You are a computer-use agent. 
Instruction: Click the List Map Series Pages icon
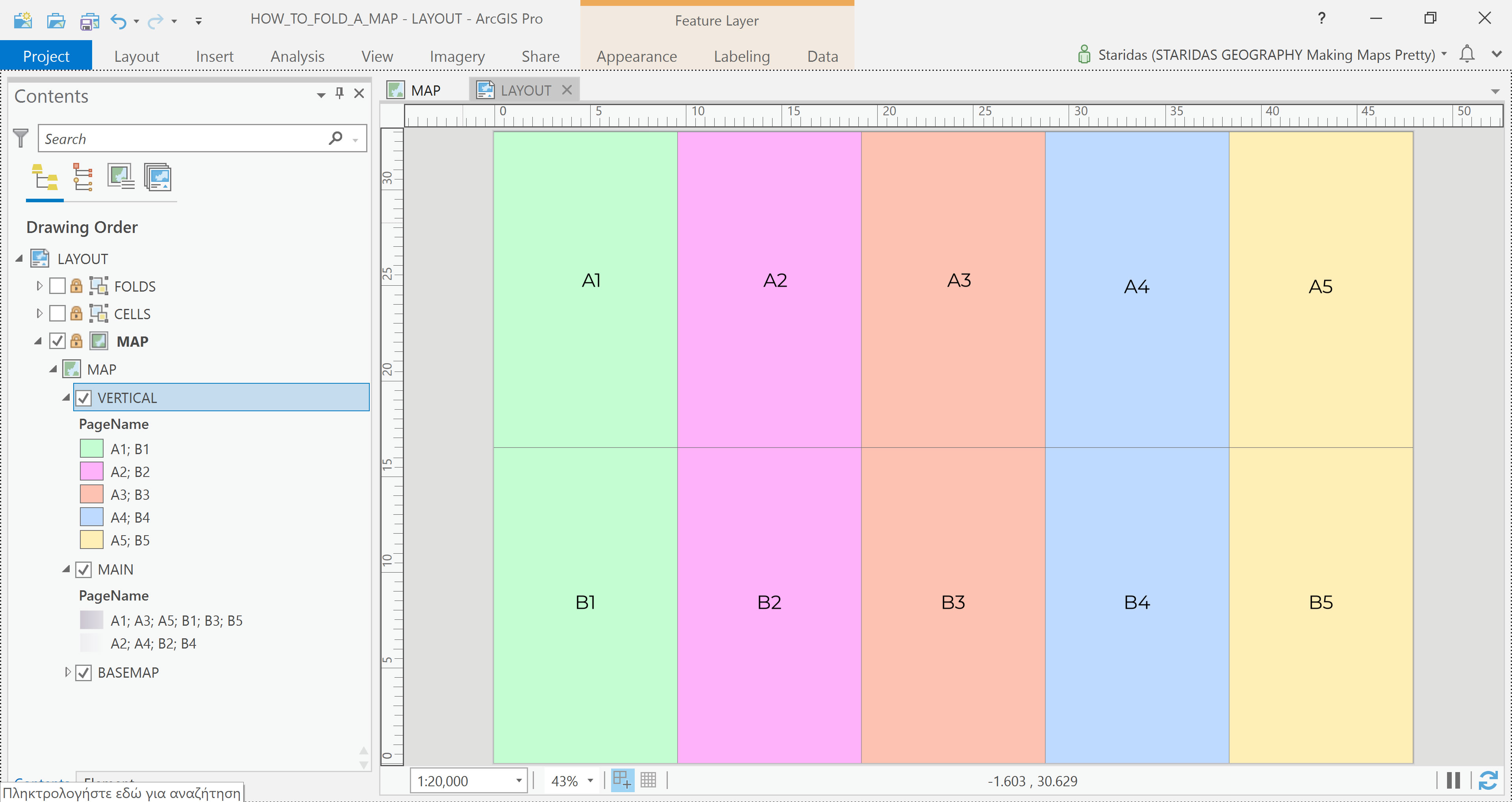(158, 177)
